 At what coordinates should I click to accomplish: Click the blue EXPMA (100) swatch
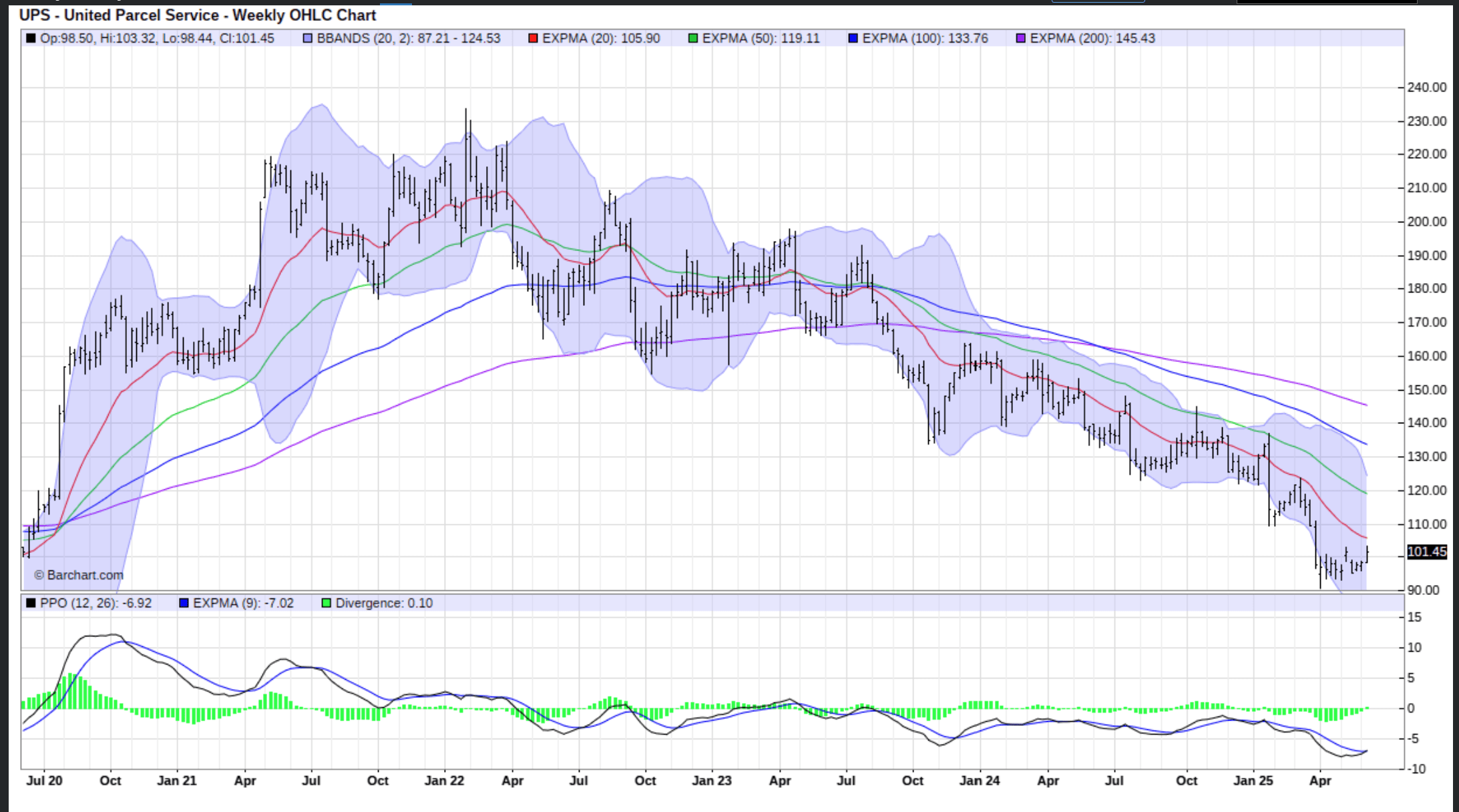coord(853,39)
